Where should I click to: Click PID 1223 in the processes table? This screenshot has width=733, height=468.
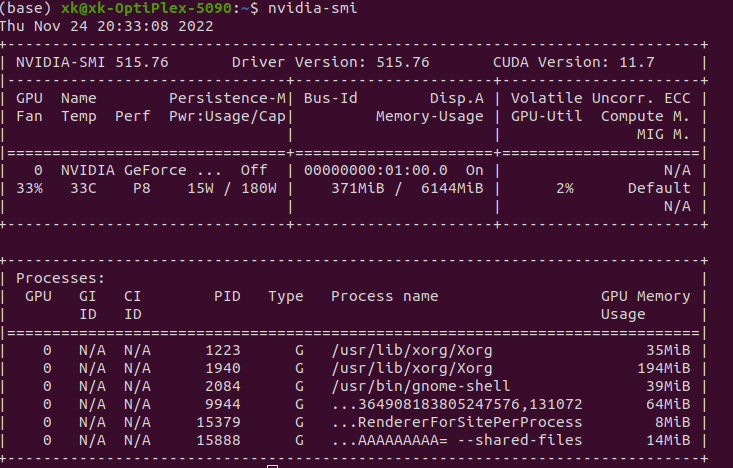(222, 350)
